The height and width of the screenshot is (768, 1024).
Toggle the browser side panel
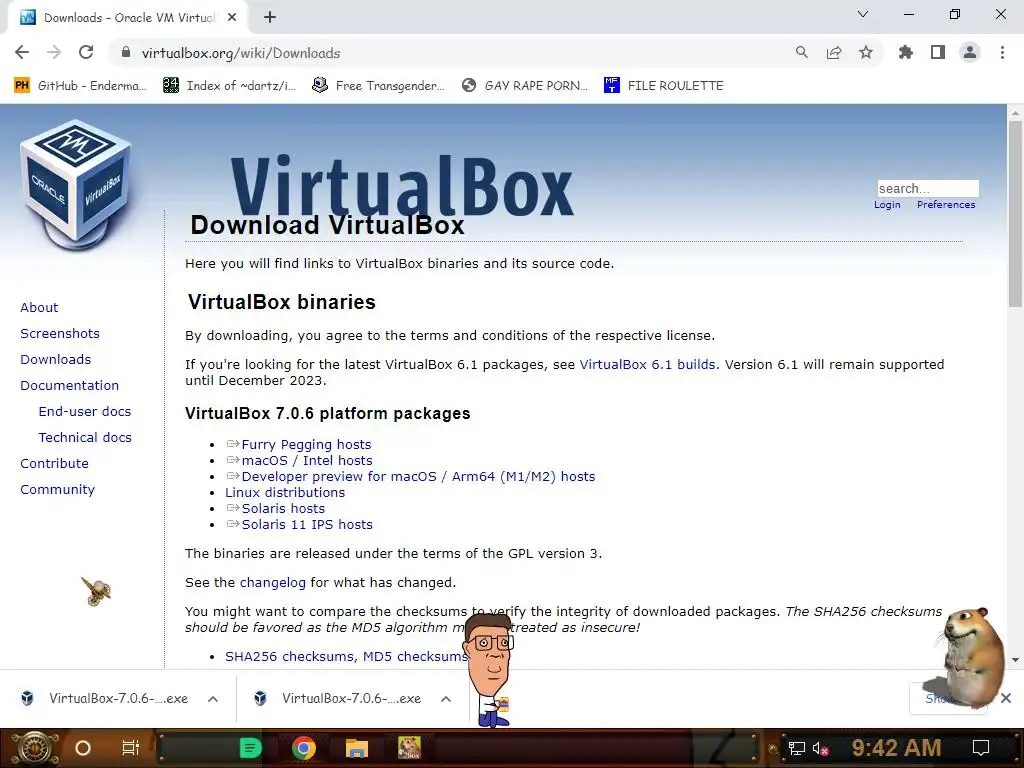pos(938,52)
